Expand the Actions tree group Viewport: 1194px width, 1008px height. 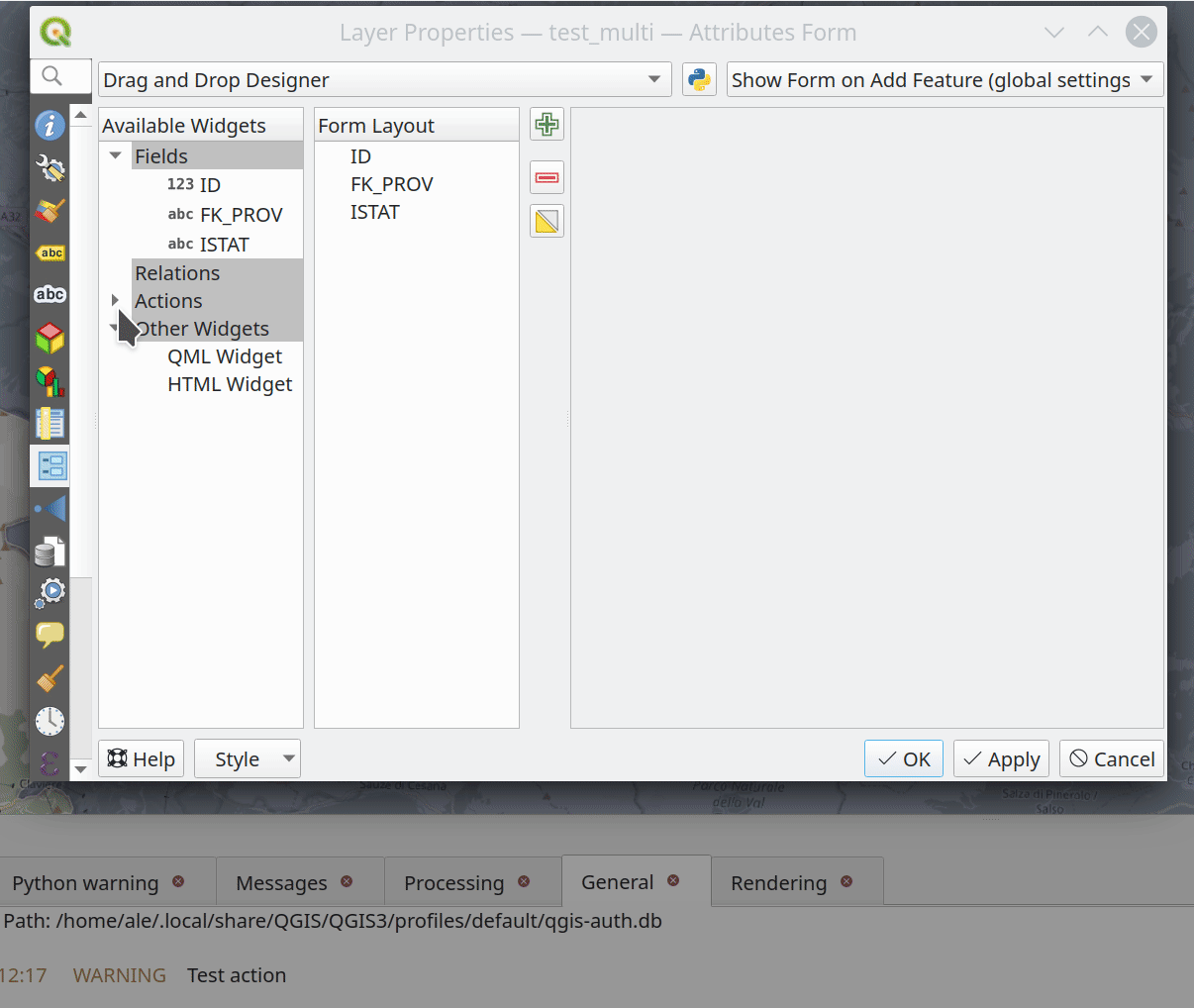(116, 300)
